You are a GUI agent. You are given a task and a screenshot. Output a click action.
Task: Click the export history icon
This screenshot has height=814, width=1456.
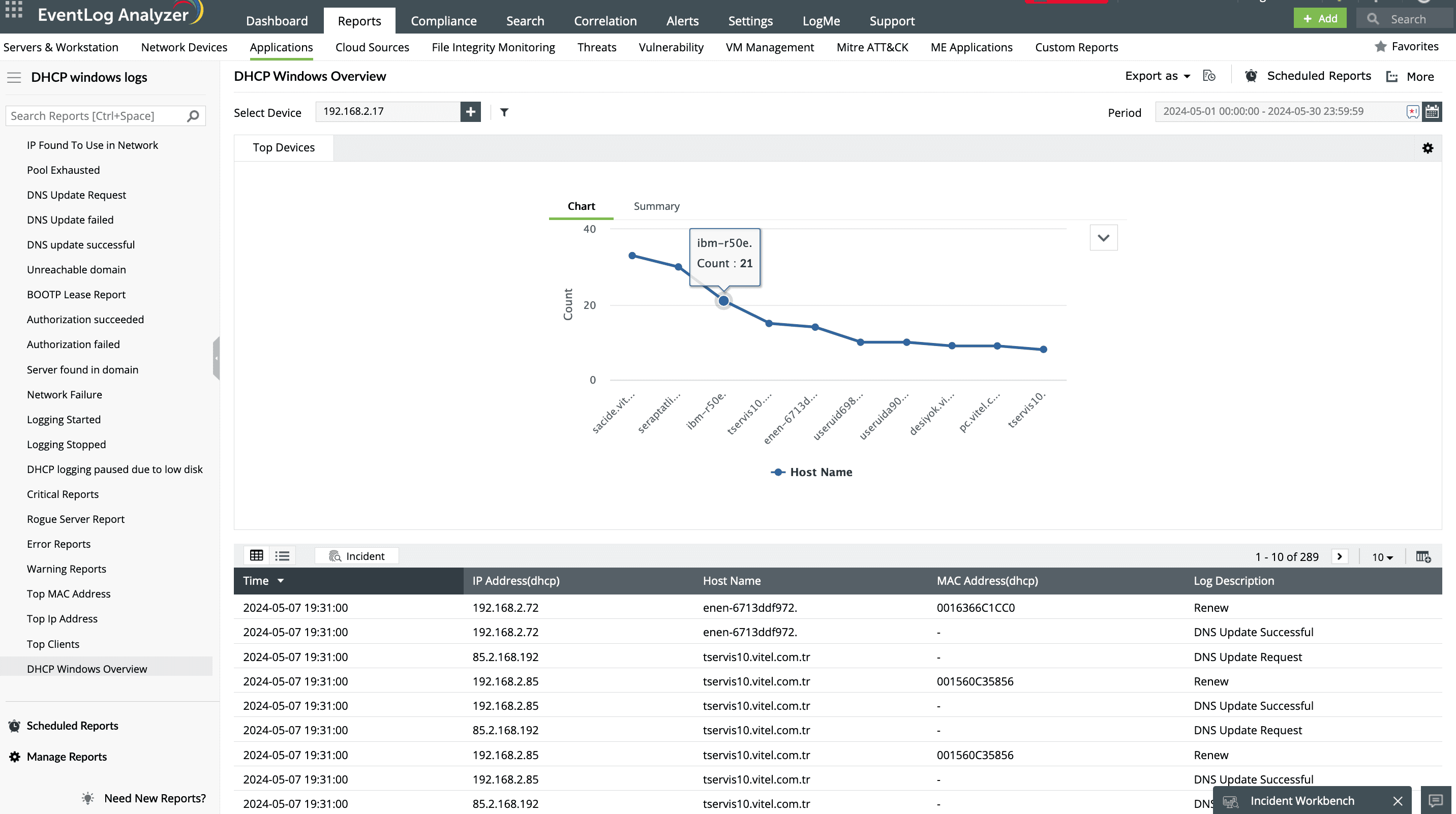tap(1209, 76)
